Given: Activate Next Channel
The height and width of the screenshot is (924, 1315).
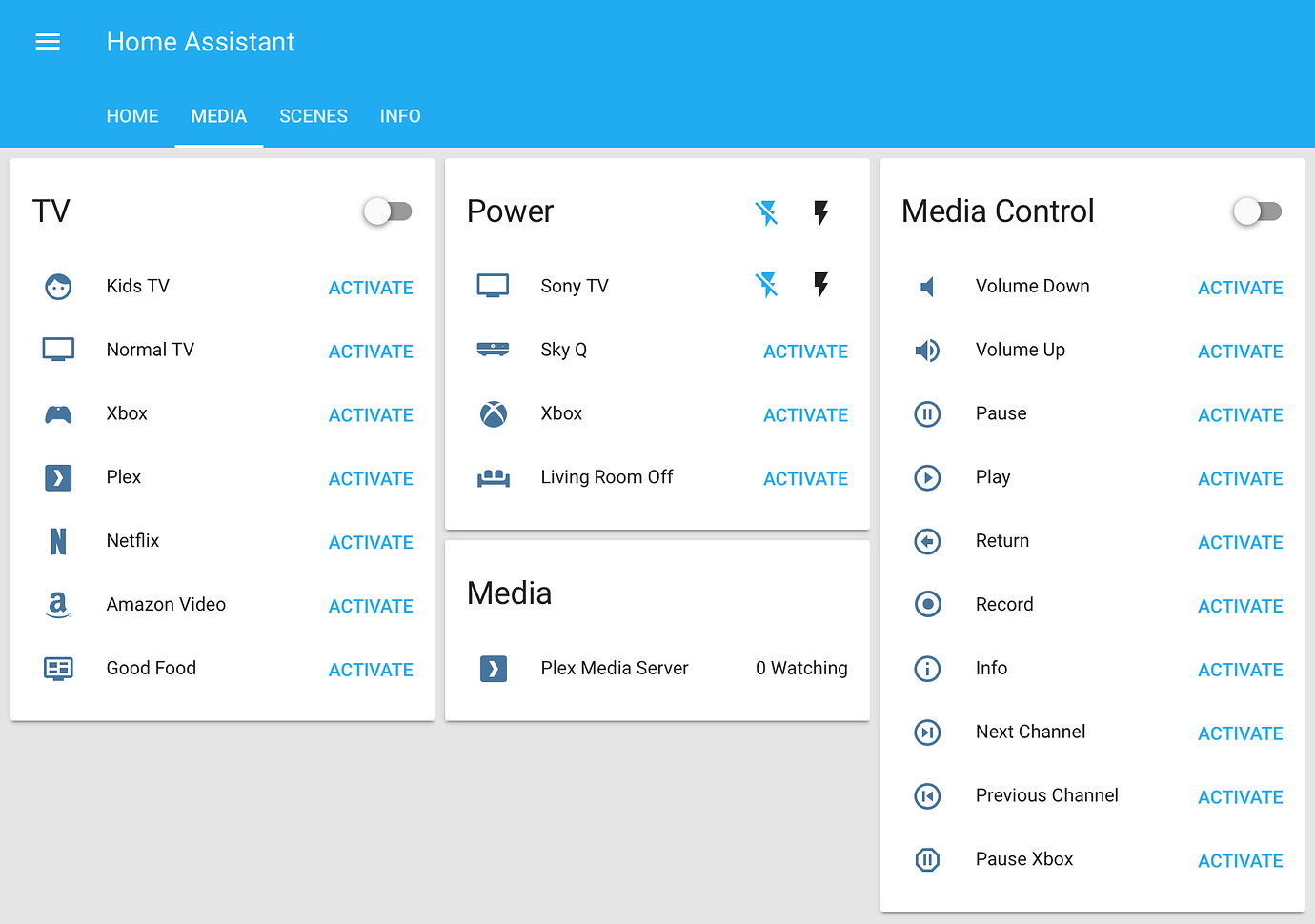Looking at the screenshot, I should coord(1240,733).
